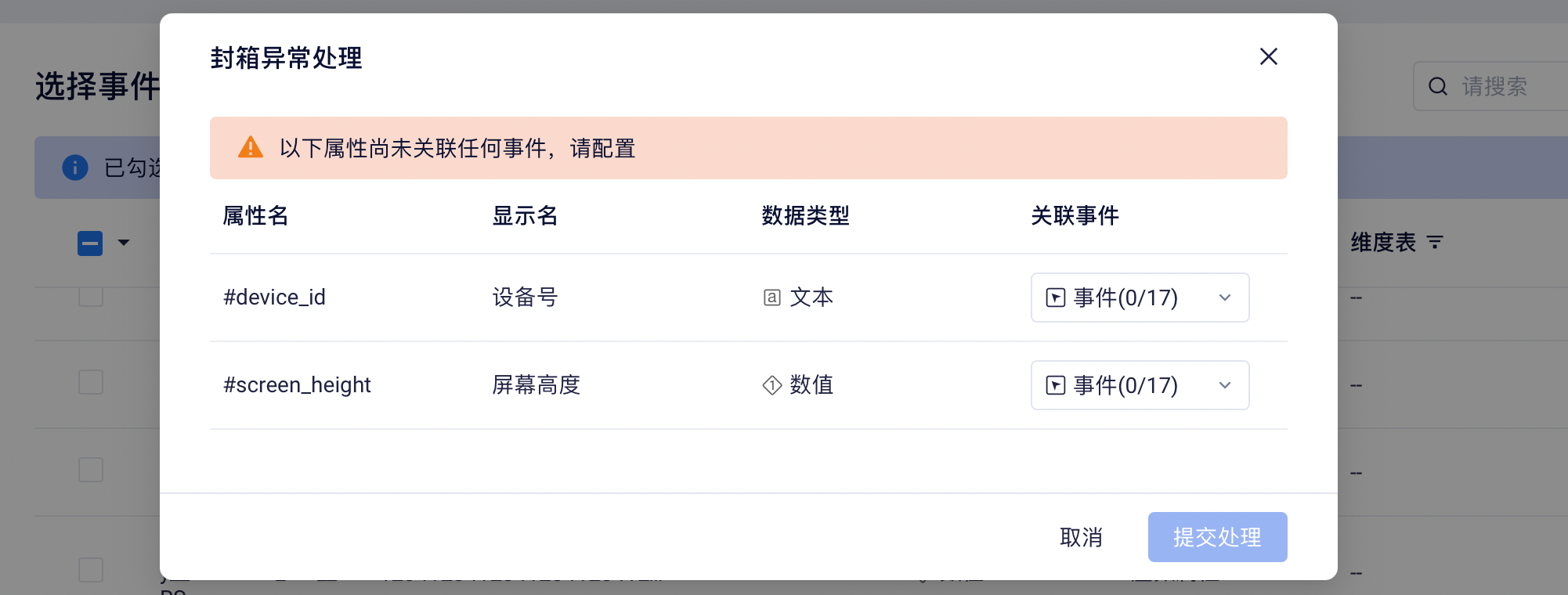Viewport: 1568px width, 595px height.
Task: Click the 关联事件 column header
Action: (1075, 215)
